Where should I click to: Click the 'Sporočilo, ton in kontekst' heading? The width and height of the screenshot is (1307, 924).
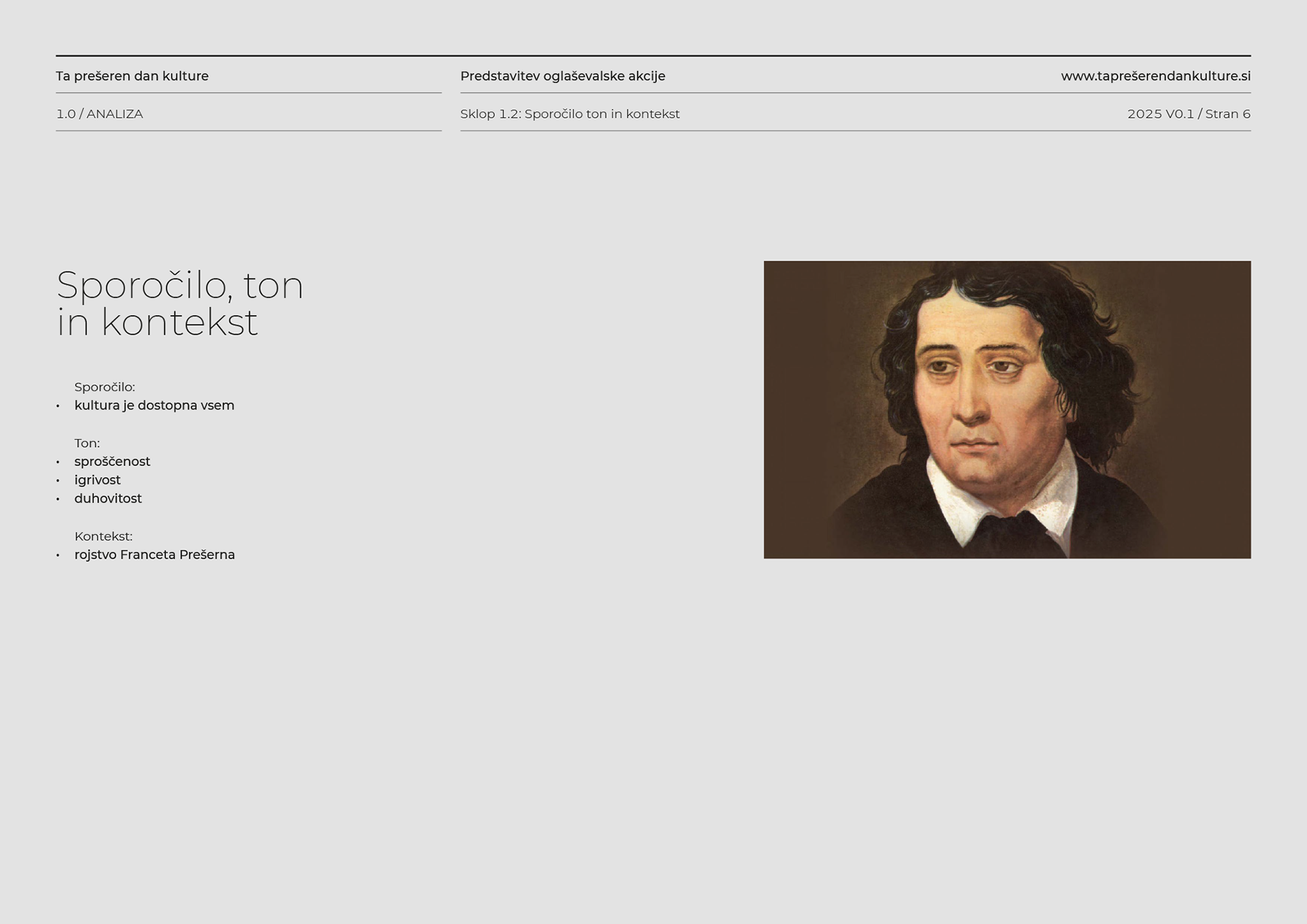[180, 303]
